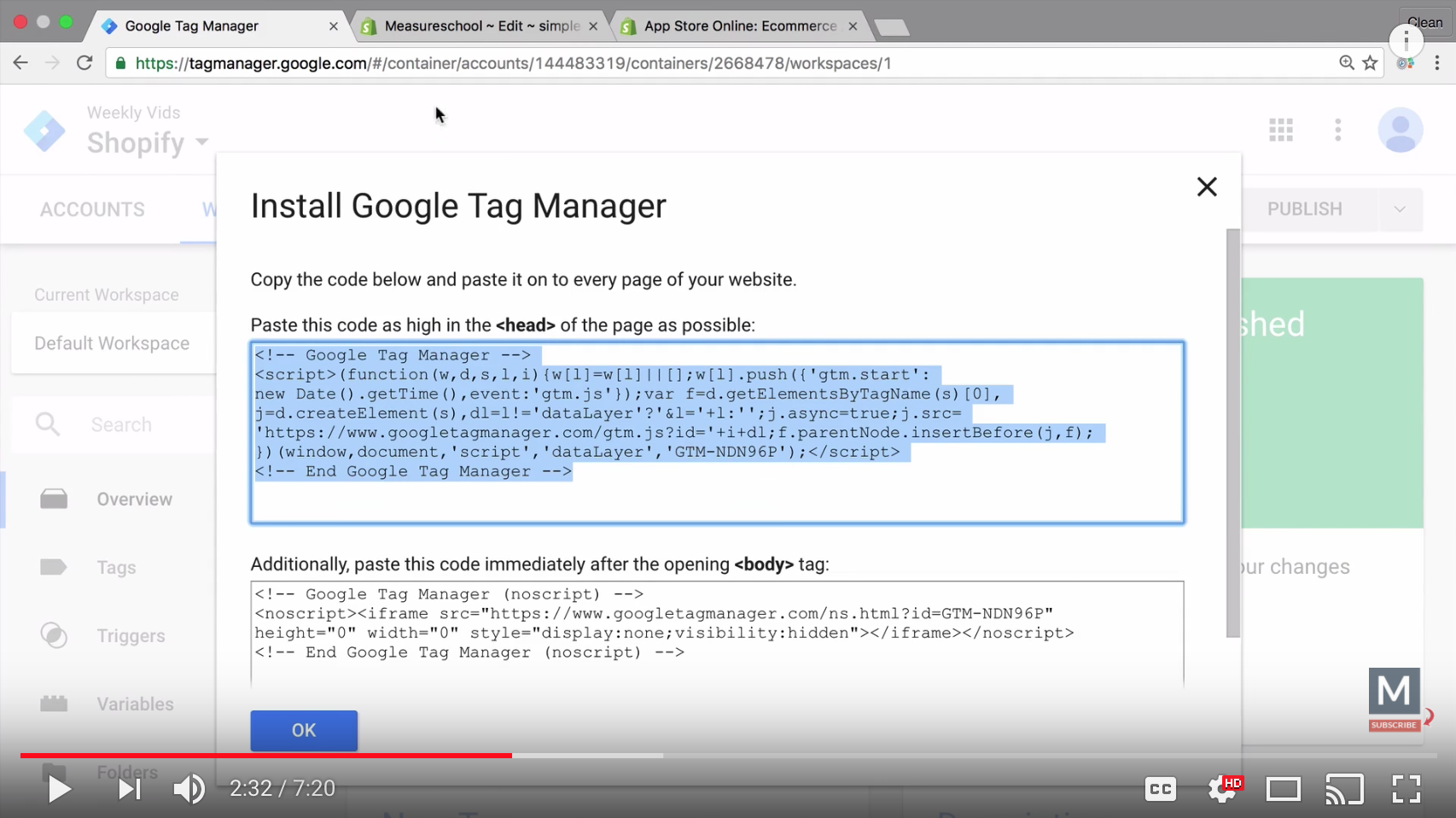The height and width of the screenshot is (818, 1456).
Task: Click the secure padlock icon
Action: click(x=120, y=63)
